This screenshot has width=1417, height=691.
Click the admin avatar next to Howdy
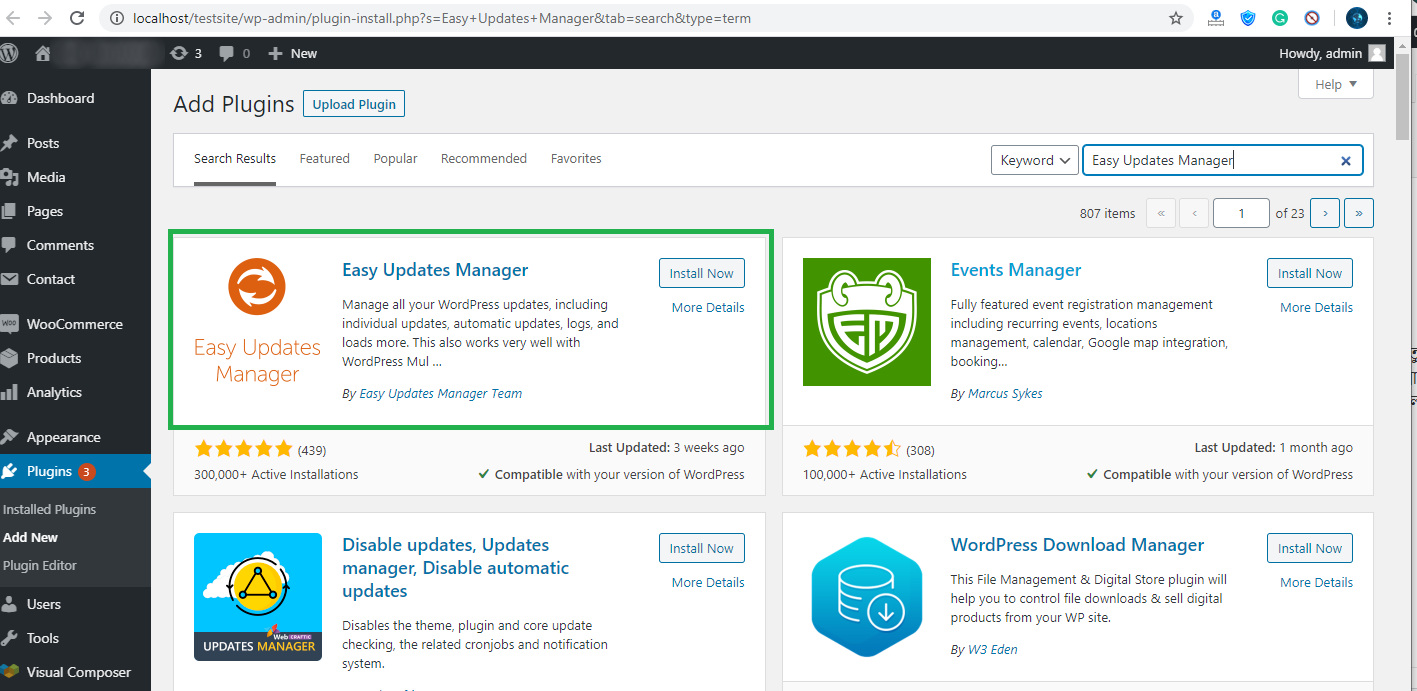(x=1377, y=53)
